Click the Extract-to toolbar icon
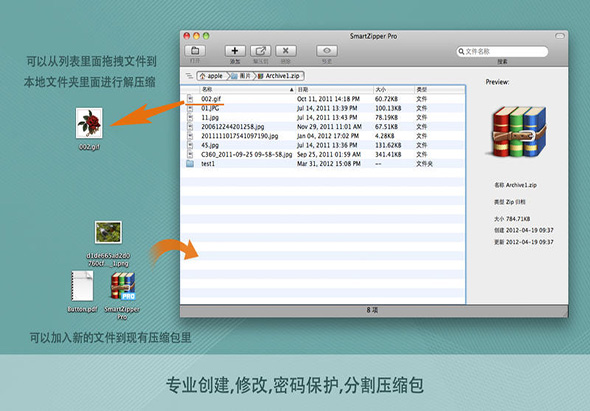The image size is (590, 411). click(x=260, y=50)
